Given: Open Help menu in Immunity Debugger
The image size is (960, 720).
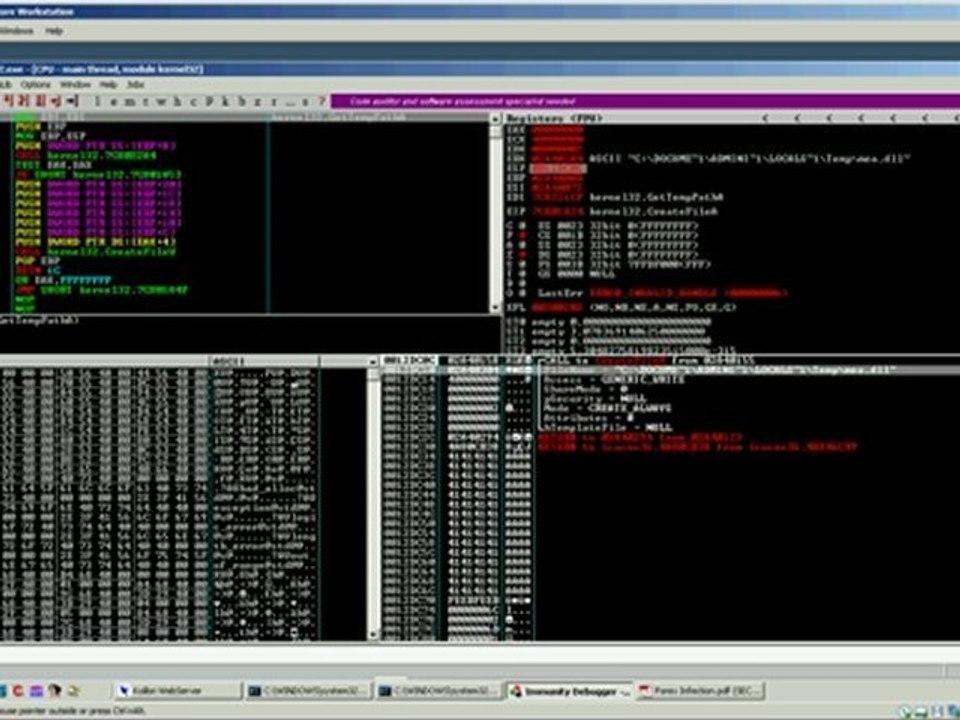Looking at the screenshot, I should (108, 84).
